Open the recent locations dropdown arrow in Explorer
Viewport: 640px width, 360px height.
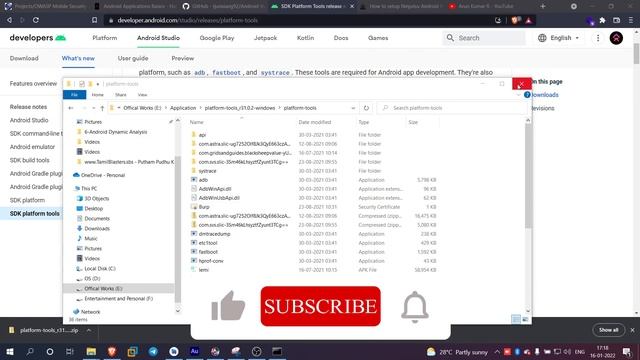(93, 108)
